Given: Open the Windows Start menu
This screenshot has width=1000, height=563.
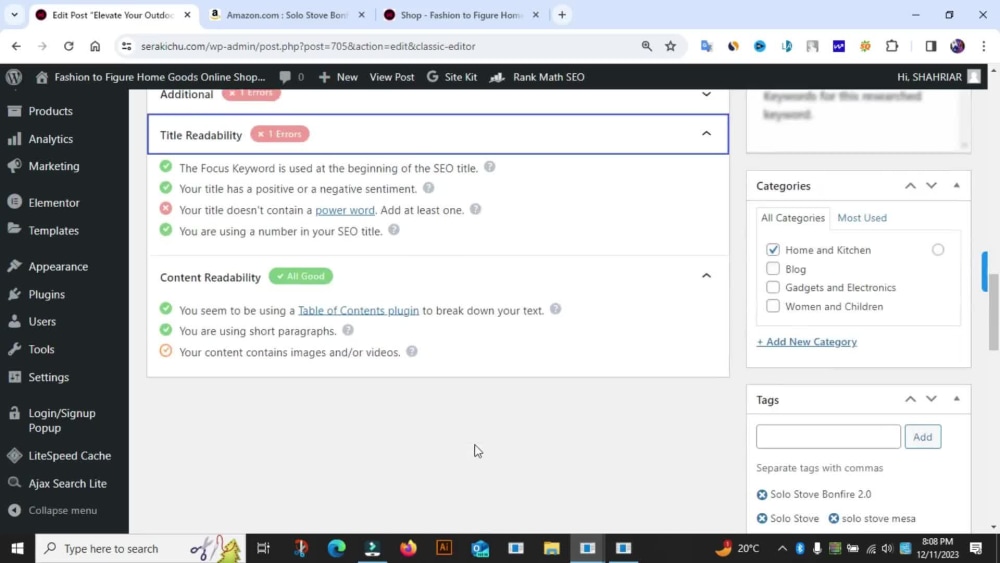Looking at the screenshot, I should (17, 548).
